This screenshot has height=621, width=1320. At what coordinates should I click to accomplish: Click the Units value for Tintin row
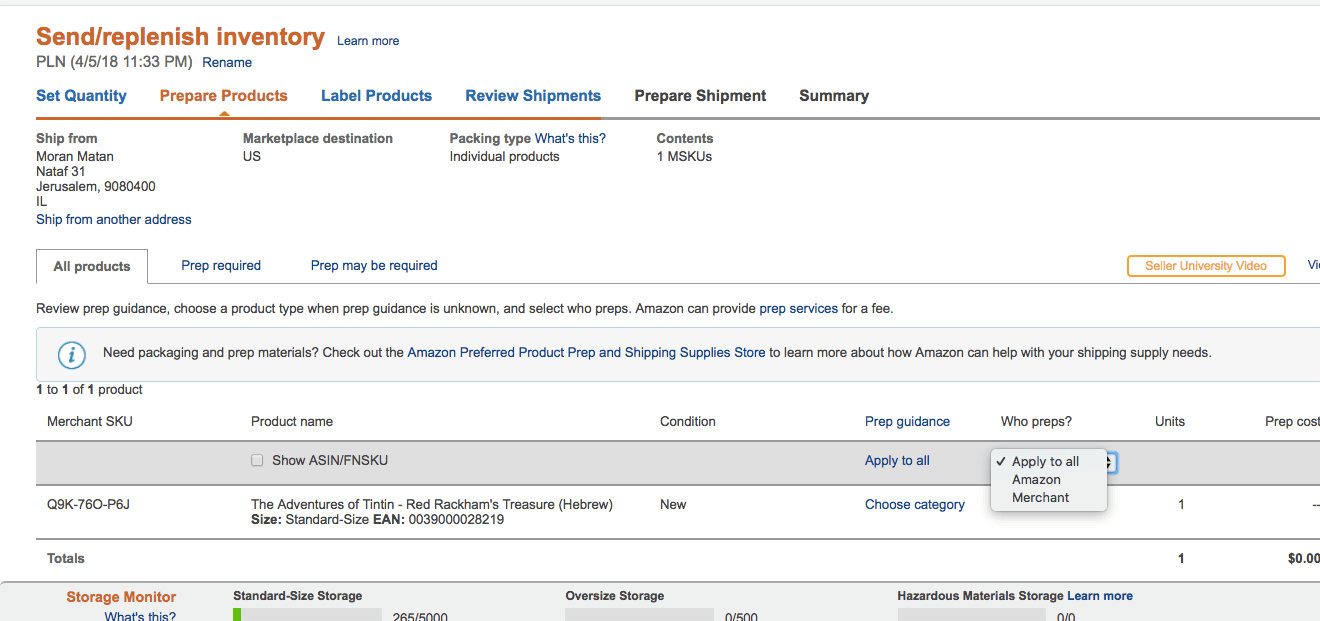point(1181,505)
